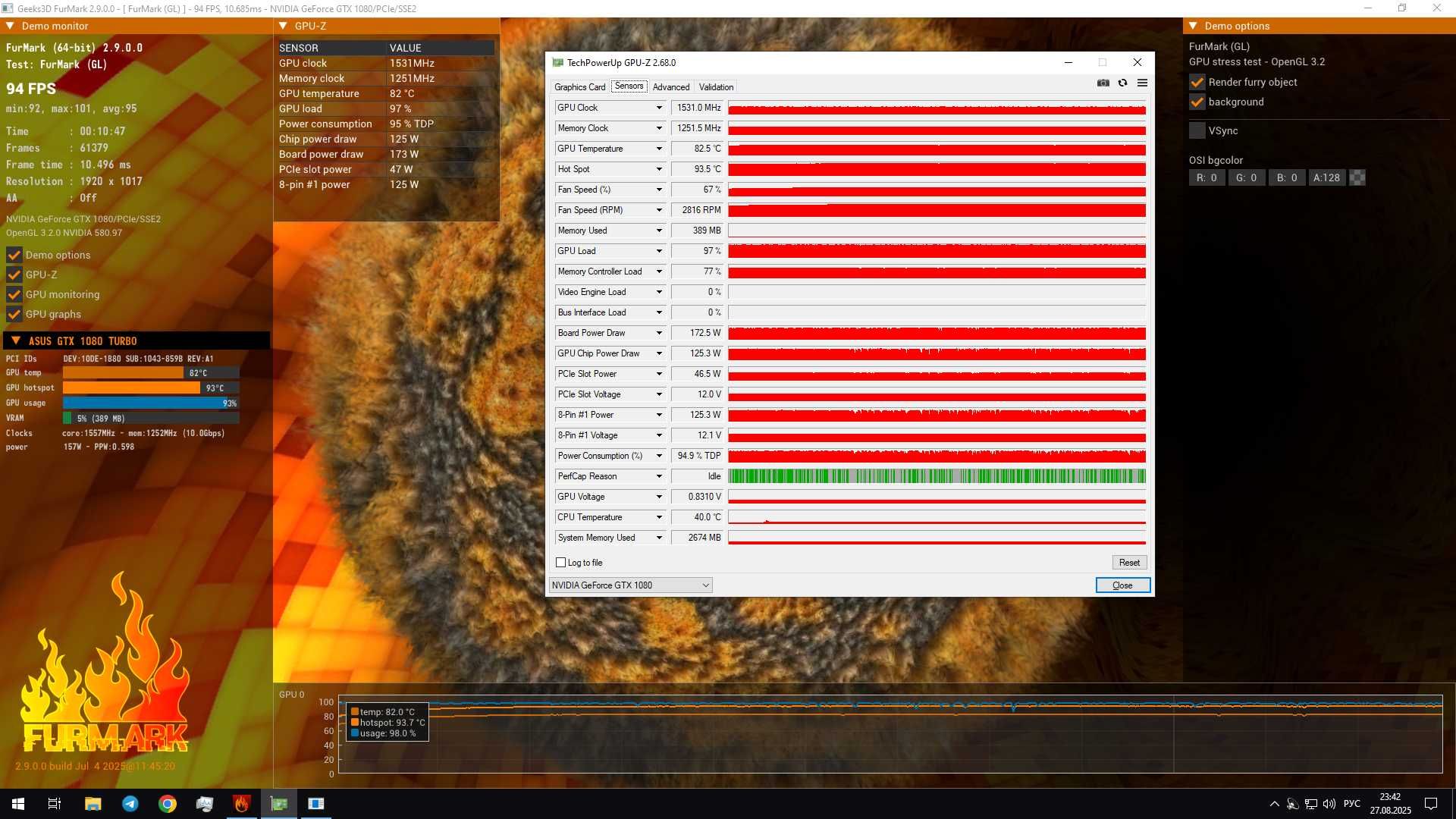
Task: Open the network status tray icon
Action: click(1311, 804)
